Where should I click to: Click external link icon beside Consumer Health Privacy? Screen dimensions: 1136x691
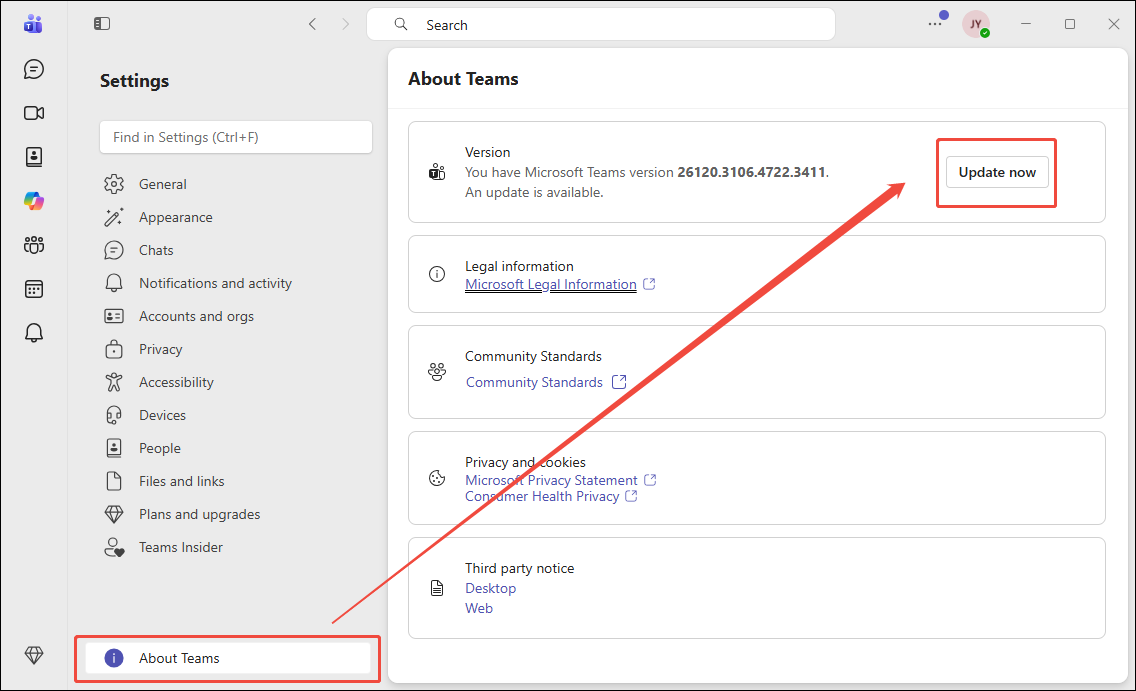coord(631,496)
